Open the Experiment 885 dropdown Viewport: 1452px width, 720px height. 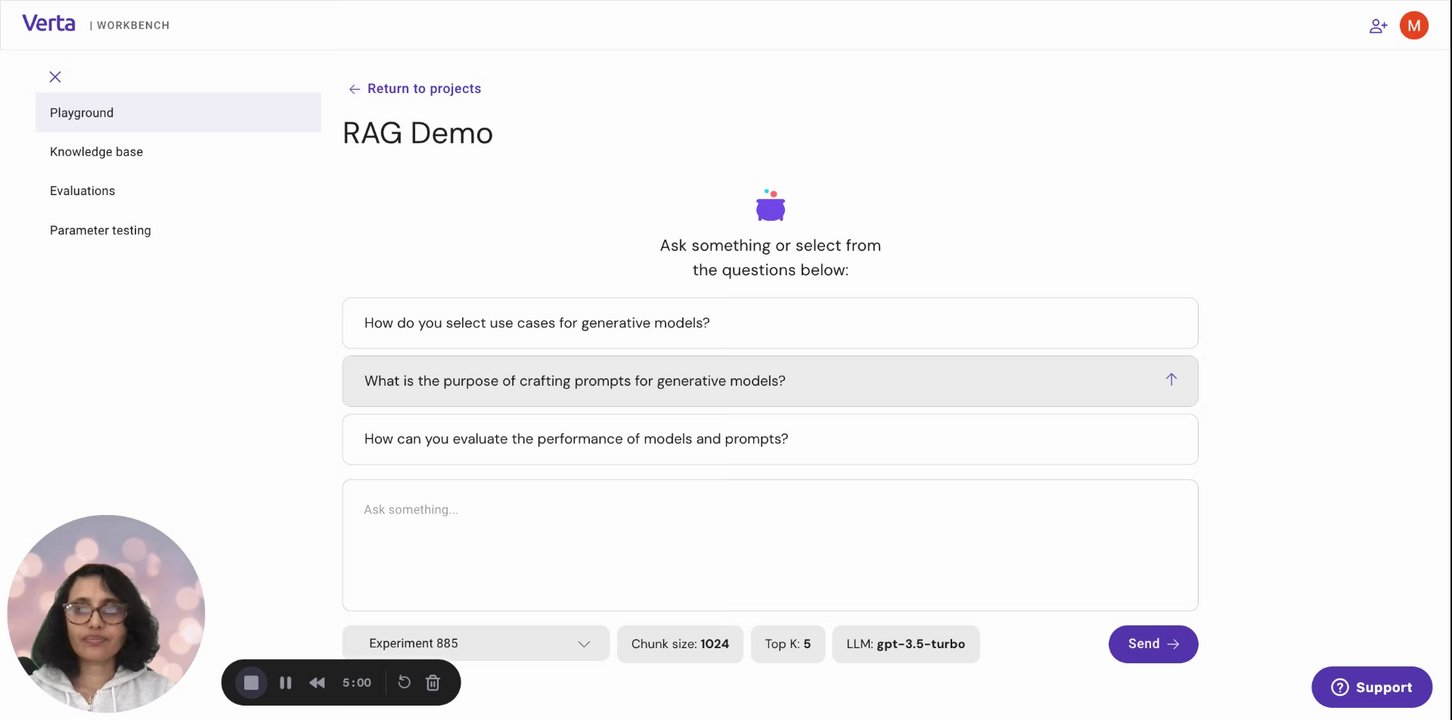tap(476, 644)
